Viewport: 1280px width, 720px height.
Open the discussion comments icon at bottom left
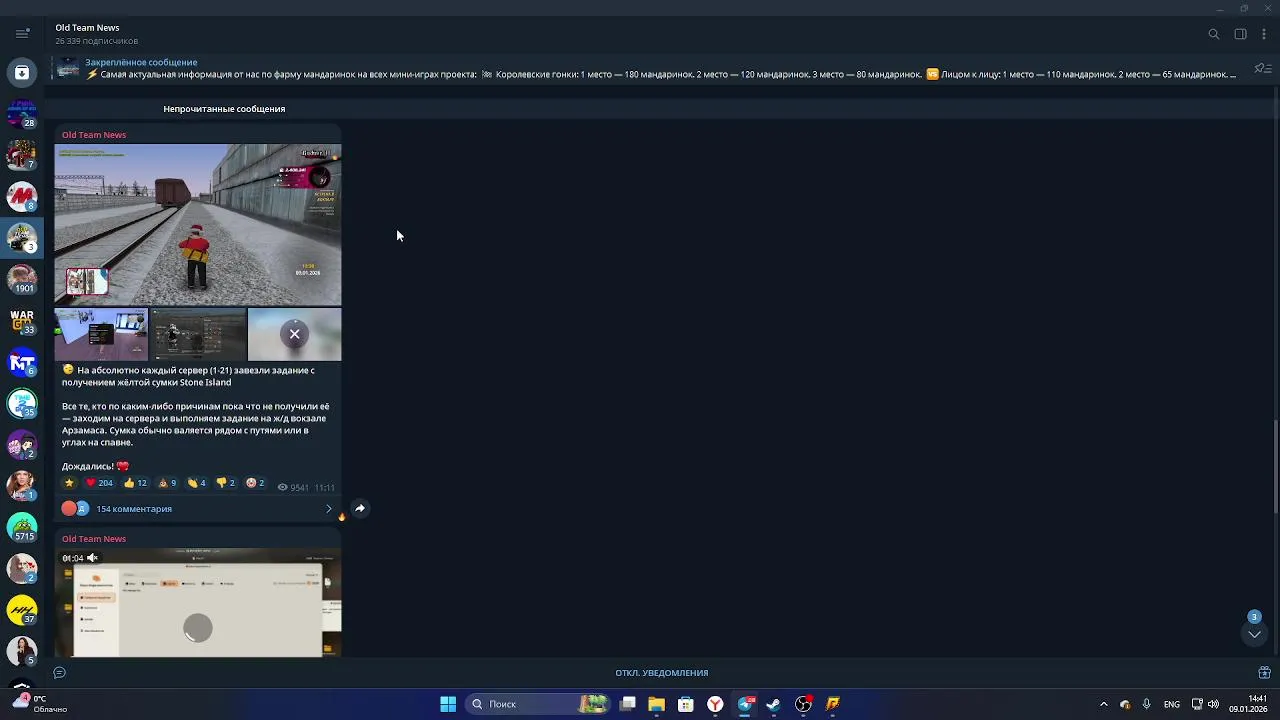coord(60,673)
